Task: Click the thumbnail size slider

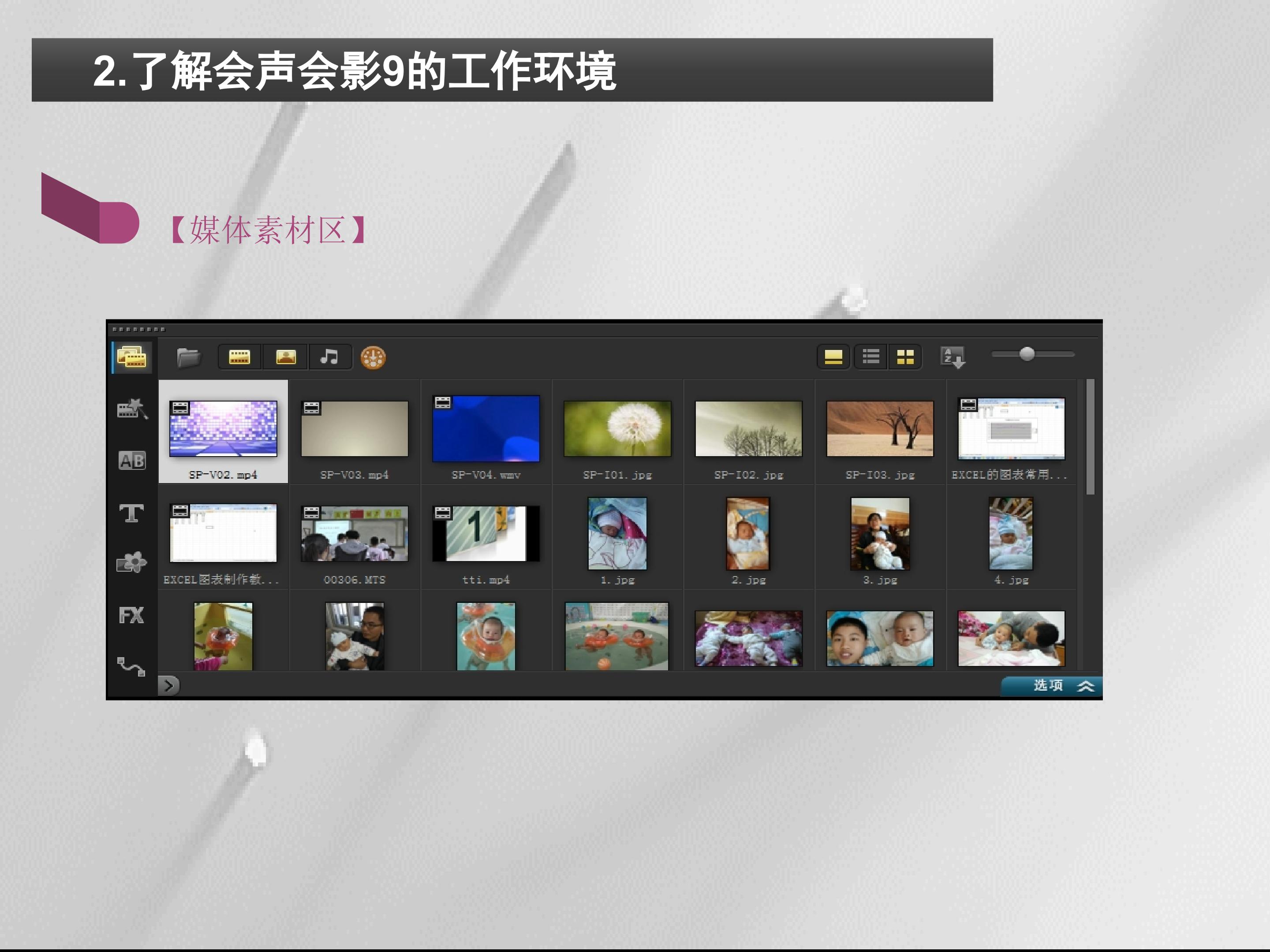Action: click(1027, 354)
